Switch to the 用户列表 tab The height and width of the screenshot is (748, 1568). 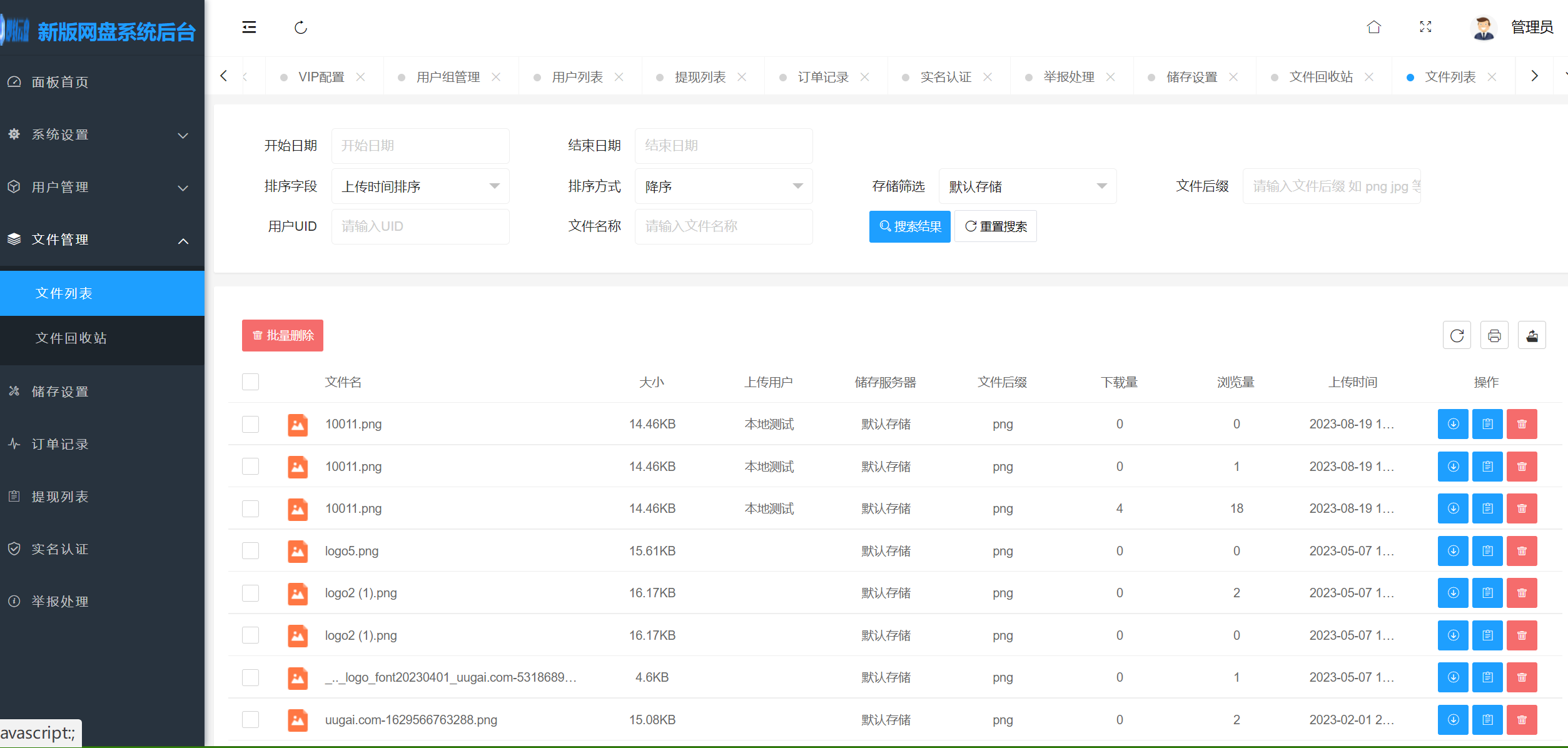pos(577,77)
